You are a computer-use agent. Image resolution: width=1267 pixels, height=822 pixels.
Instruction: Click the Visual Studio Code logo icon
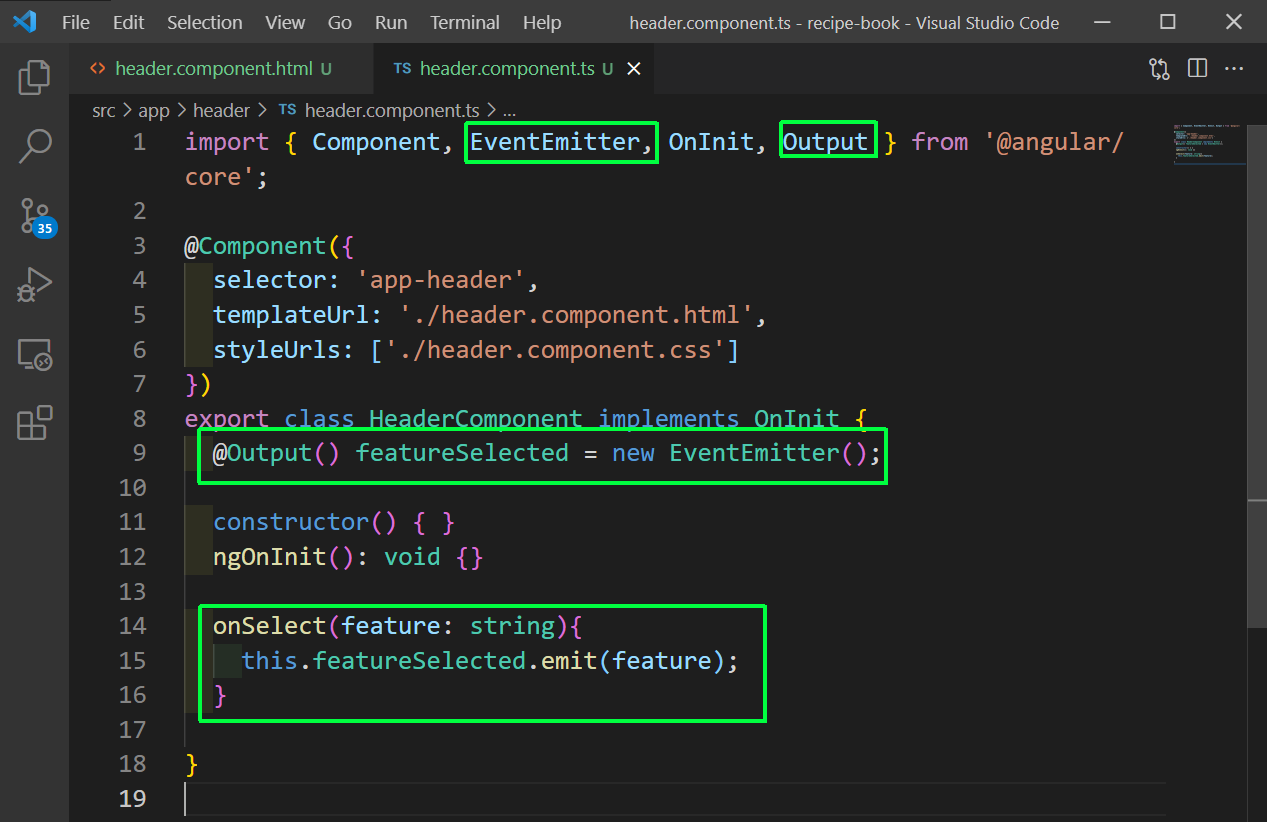click(x=24, y=21)
